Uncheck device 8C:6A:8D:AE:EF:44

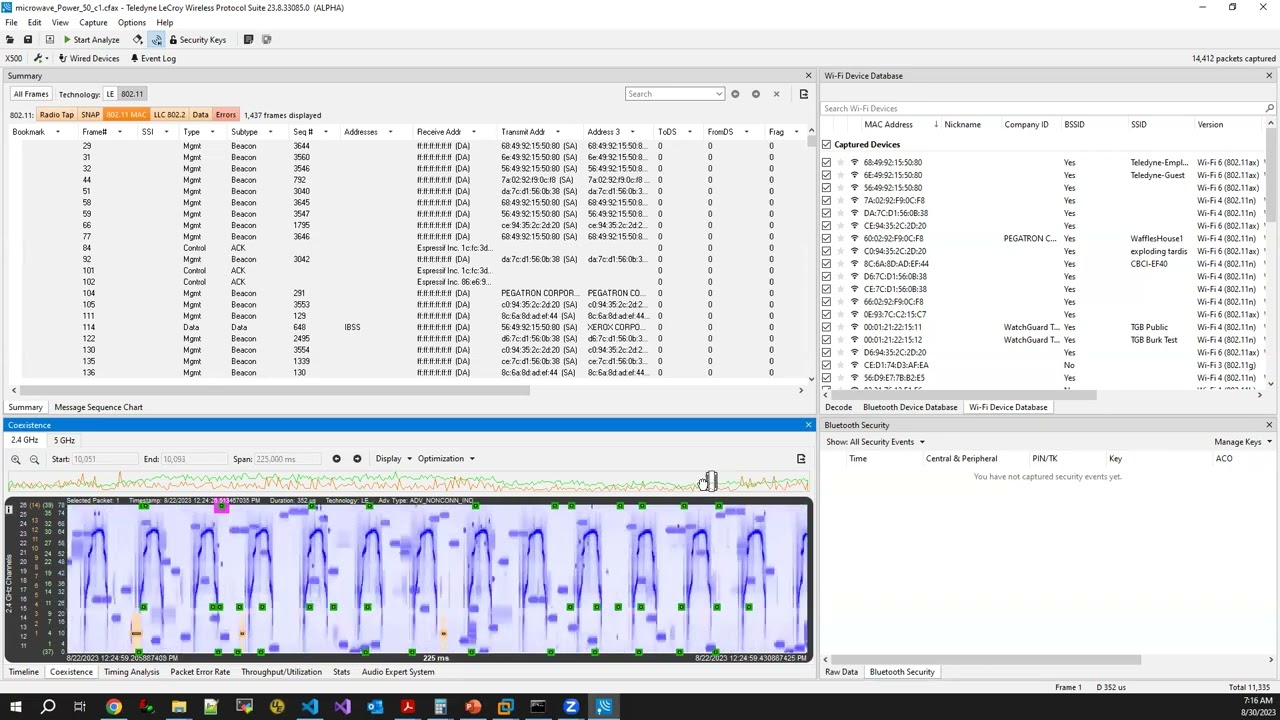pyautogui.click(x=826, y=264)
